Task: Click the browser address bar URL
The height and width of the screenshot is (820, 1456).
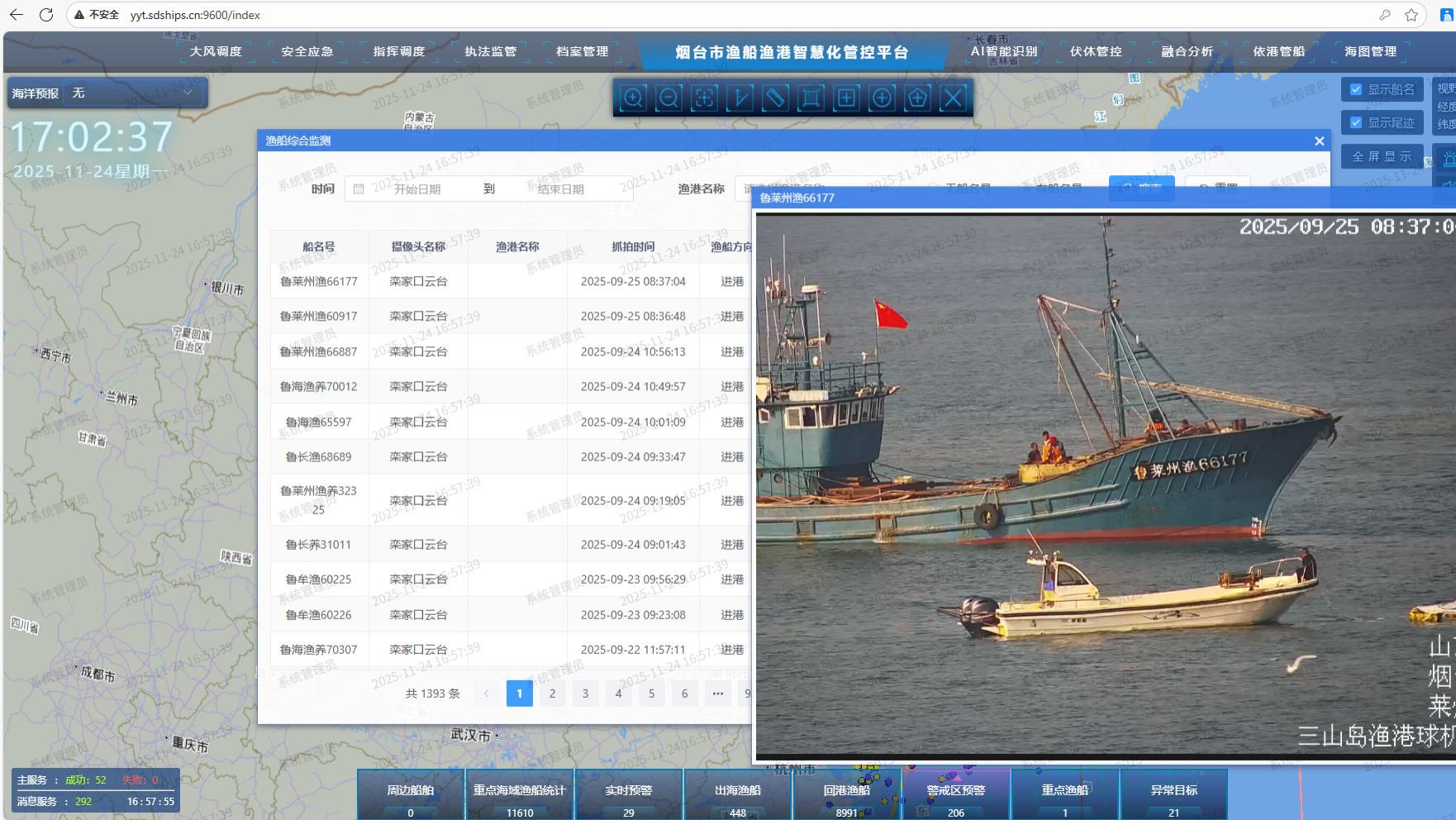Action: point(195,15)
